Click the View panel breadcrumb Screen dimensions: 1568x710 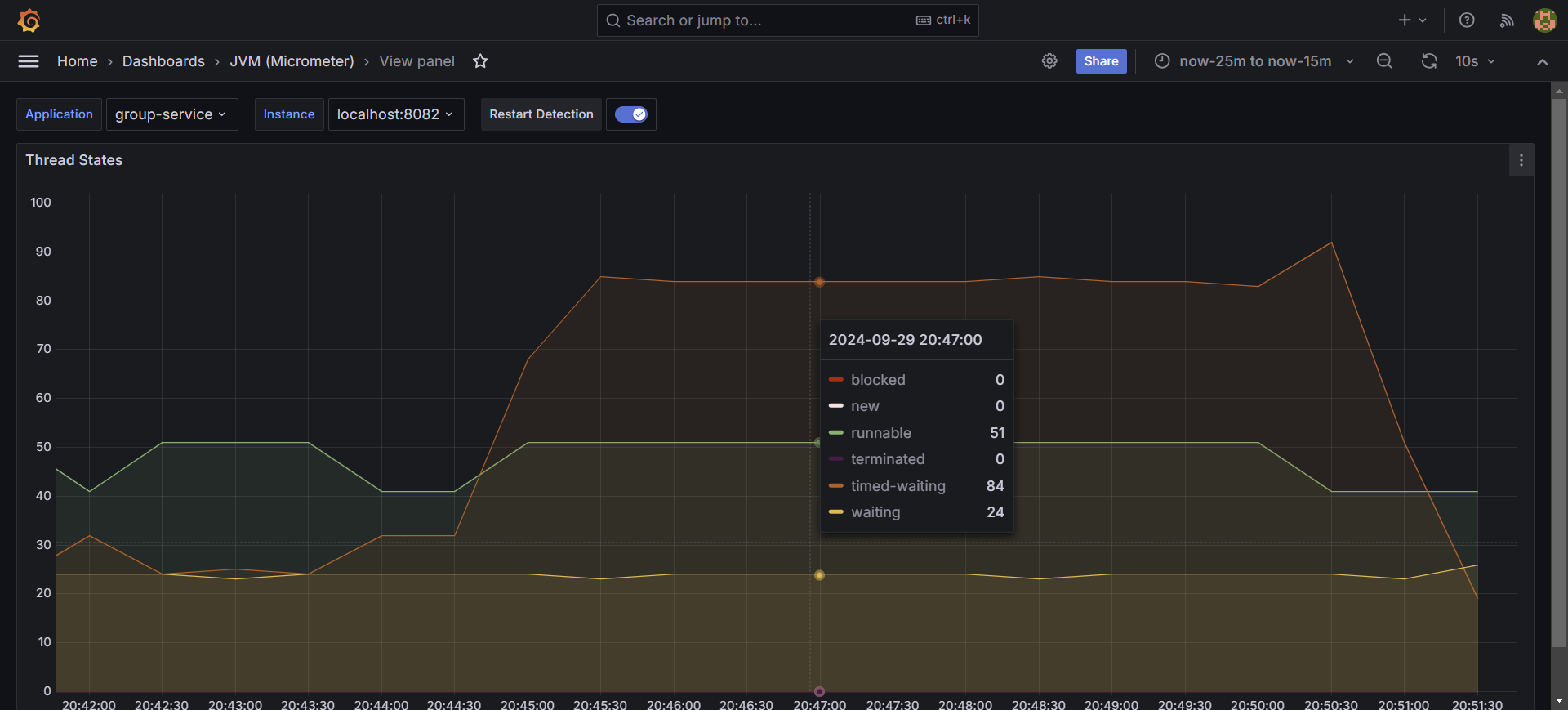tap(416, 61)
